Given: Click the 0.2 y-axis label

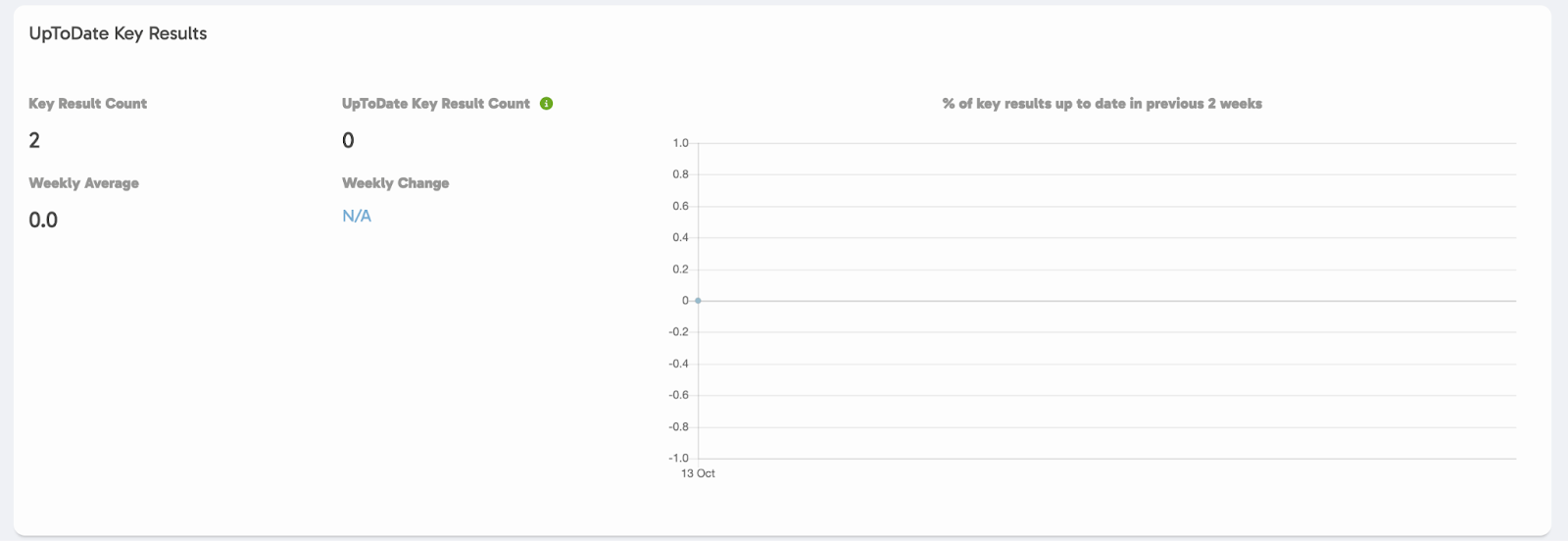Looking at the screenshot, I should coord(680,269).
